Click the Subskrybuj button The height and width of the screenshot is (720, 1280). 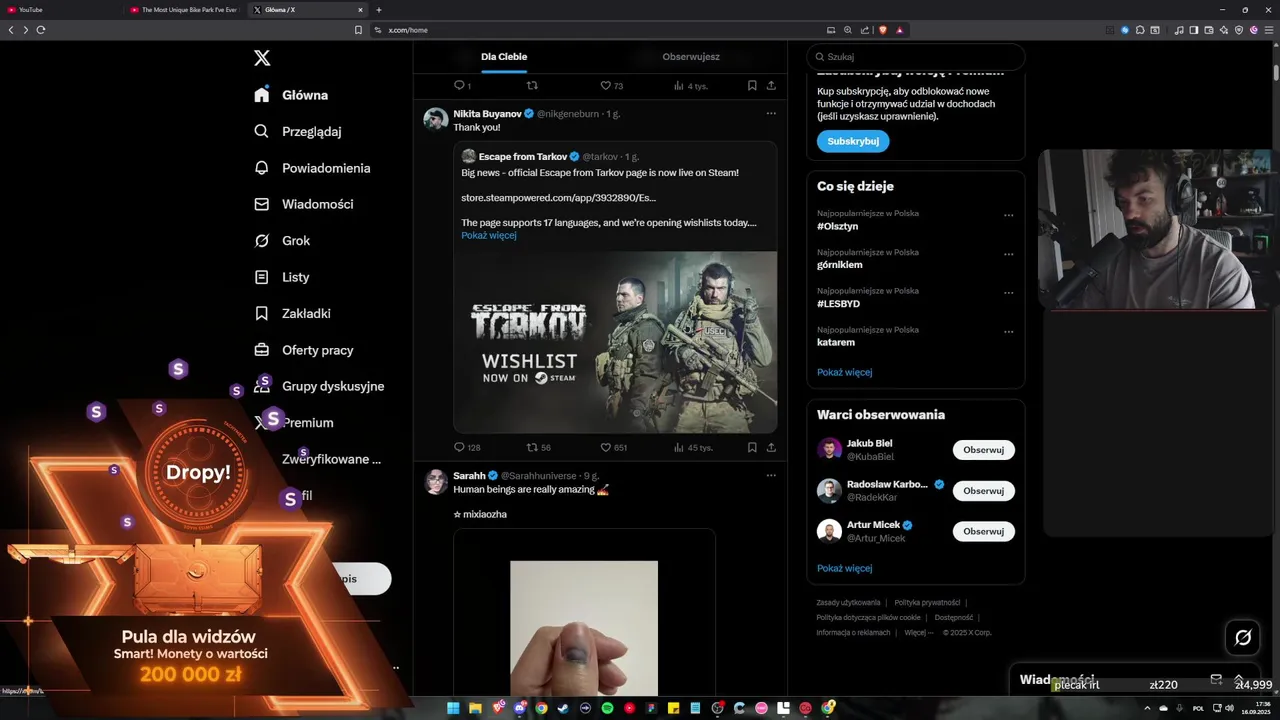(853, 141)
